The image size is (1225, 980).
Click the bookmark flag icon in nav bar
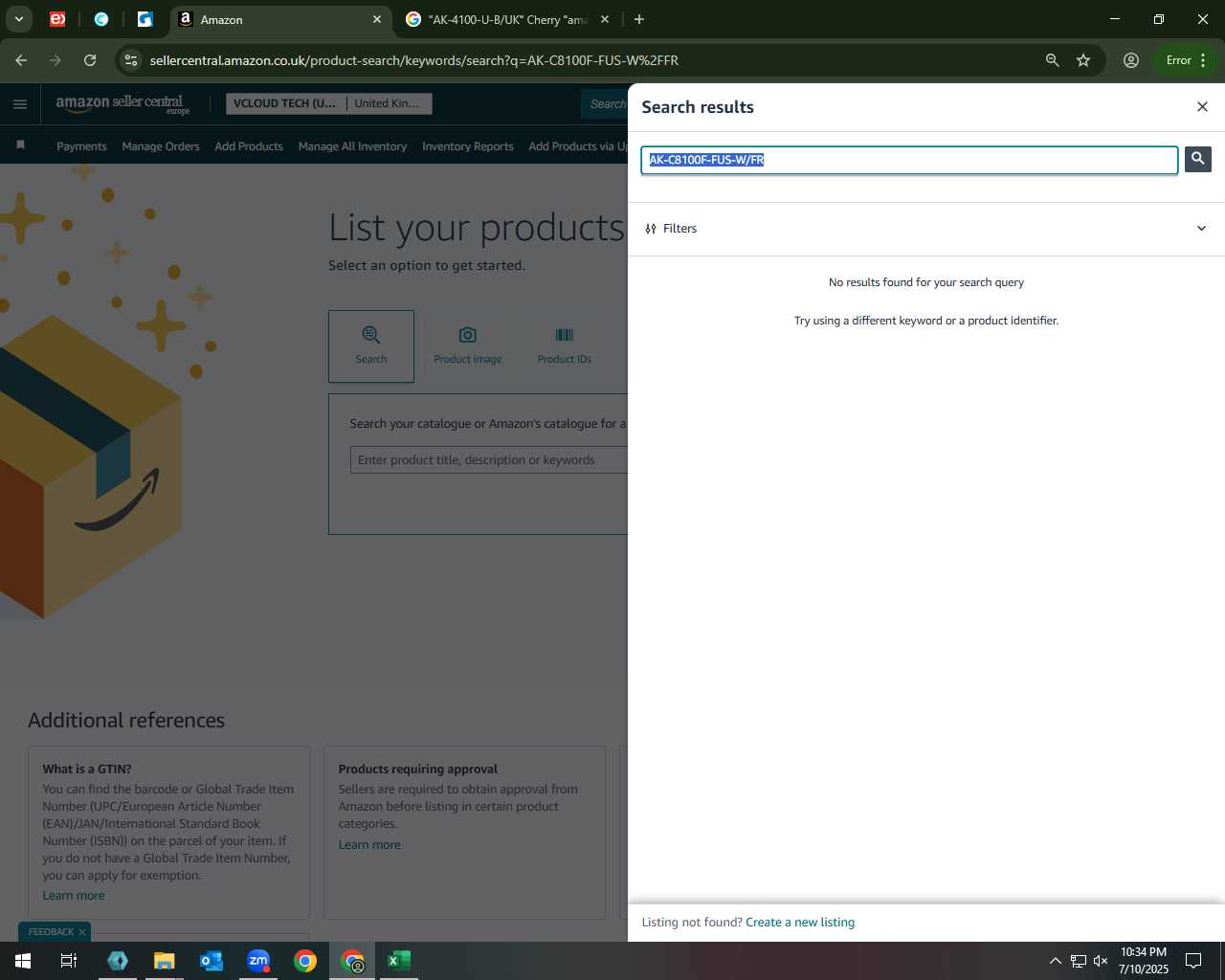point(20,145)
